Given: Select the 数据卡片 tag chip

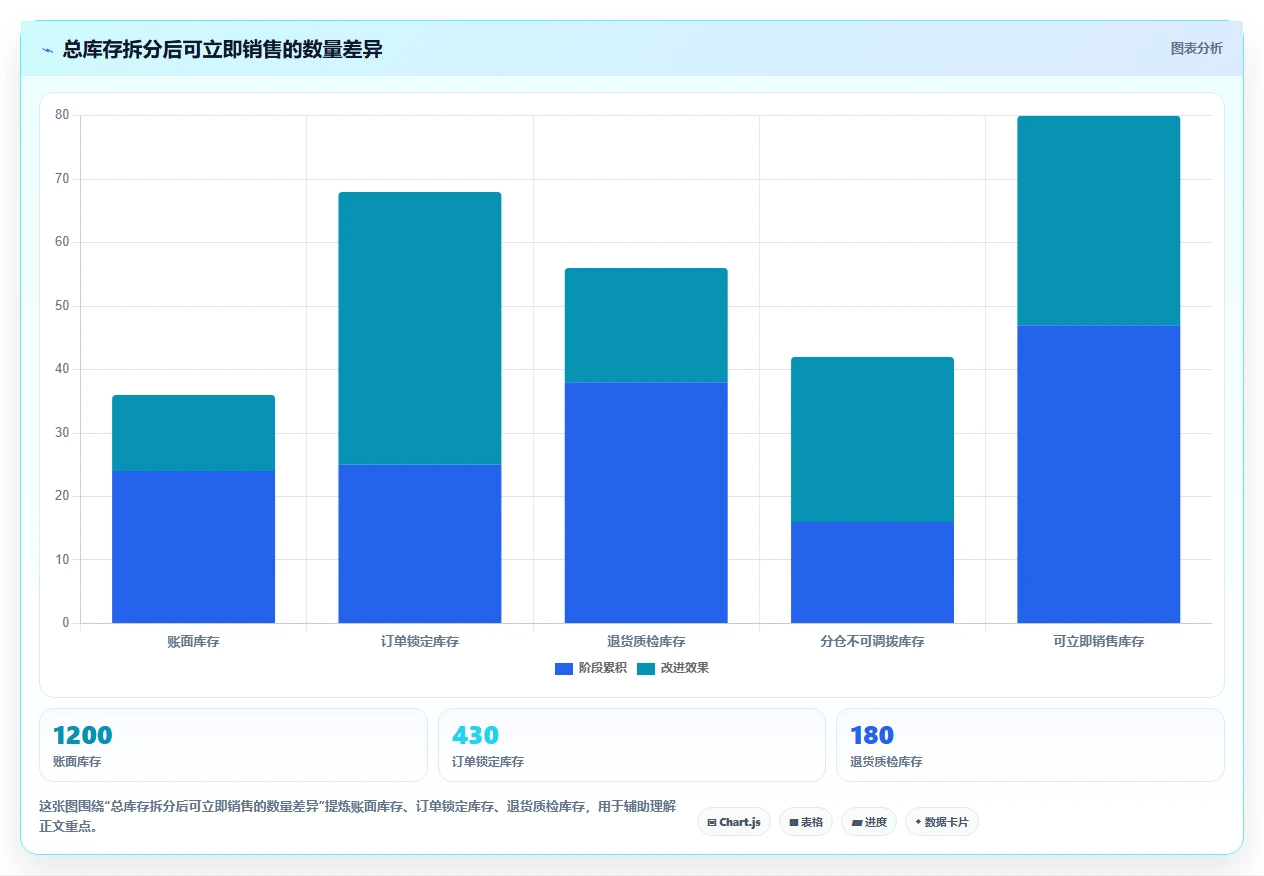Looking at the screenshot, I should [x=942, y=822].
